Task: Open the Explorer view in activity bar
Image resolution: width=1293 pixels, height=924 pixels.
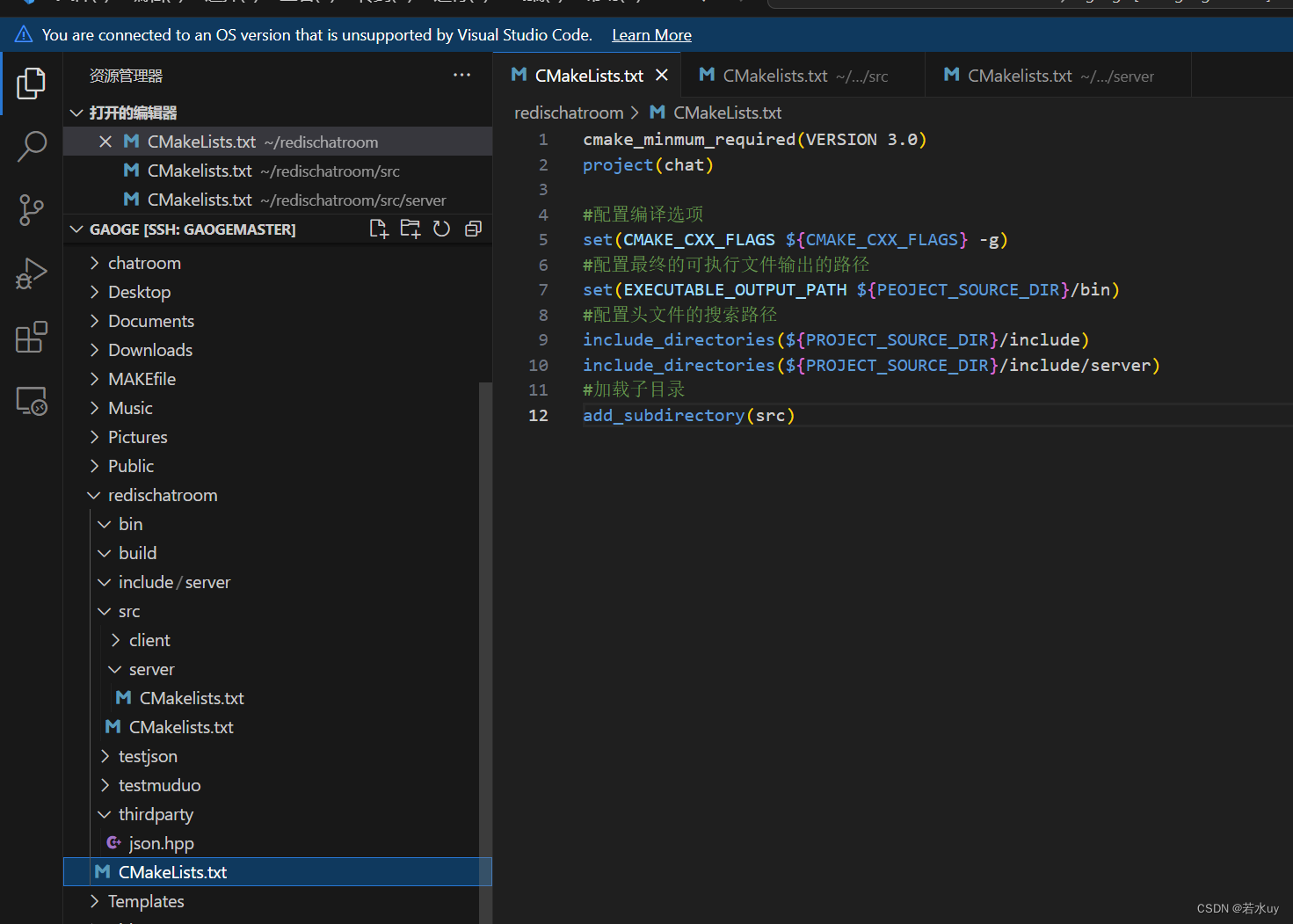Action: click(x=32, y=84)
